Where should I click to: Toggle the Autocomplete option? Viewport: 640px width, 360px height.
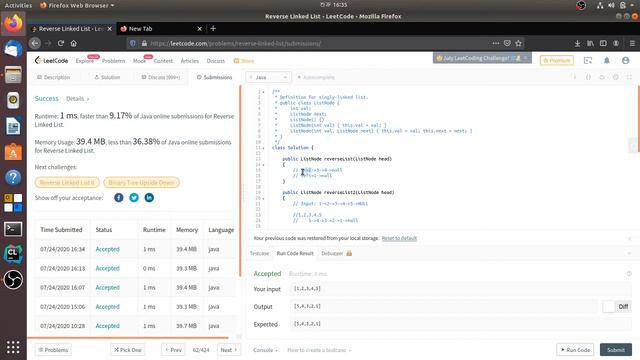pos(316,77)
